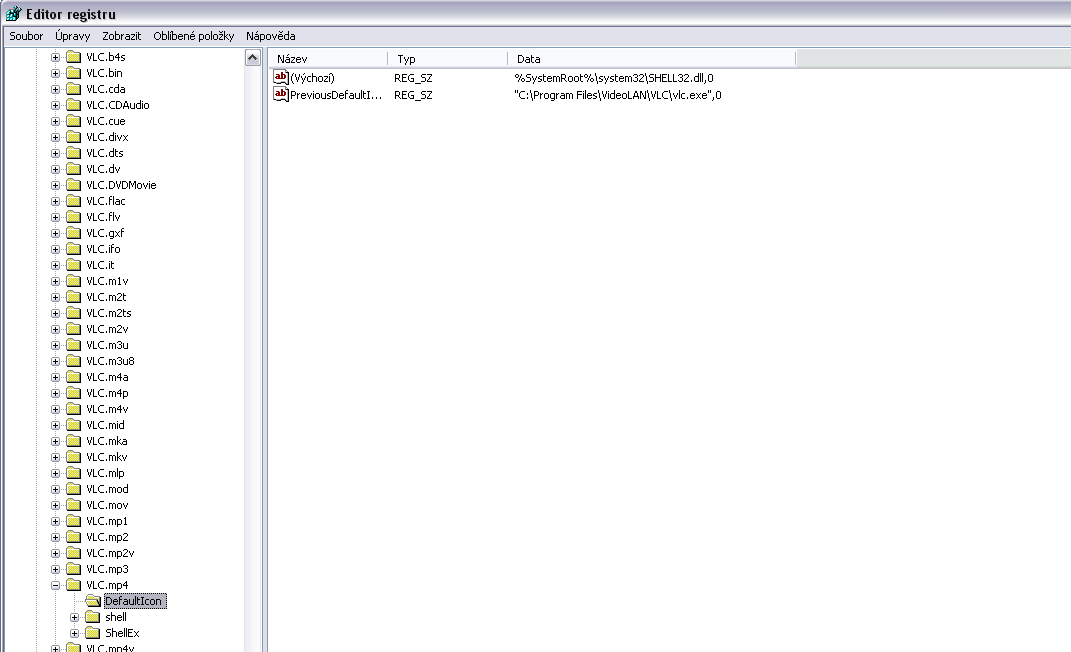Expand the VLC.mp3 key
Screen dimensions: 1071x652
[x=55, y=569]
